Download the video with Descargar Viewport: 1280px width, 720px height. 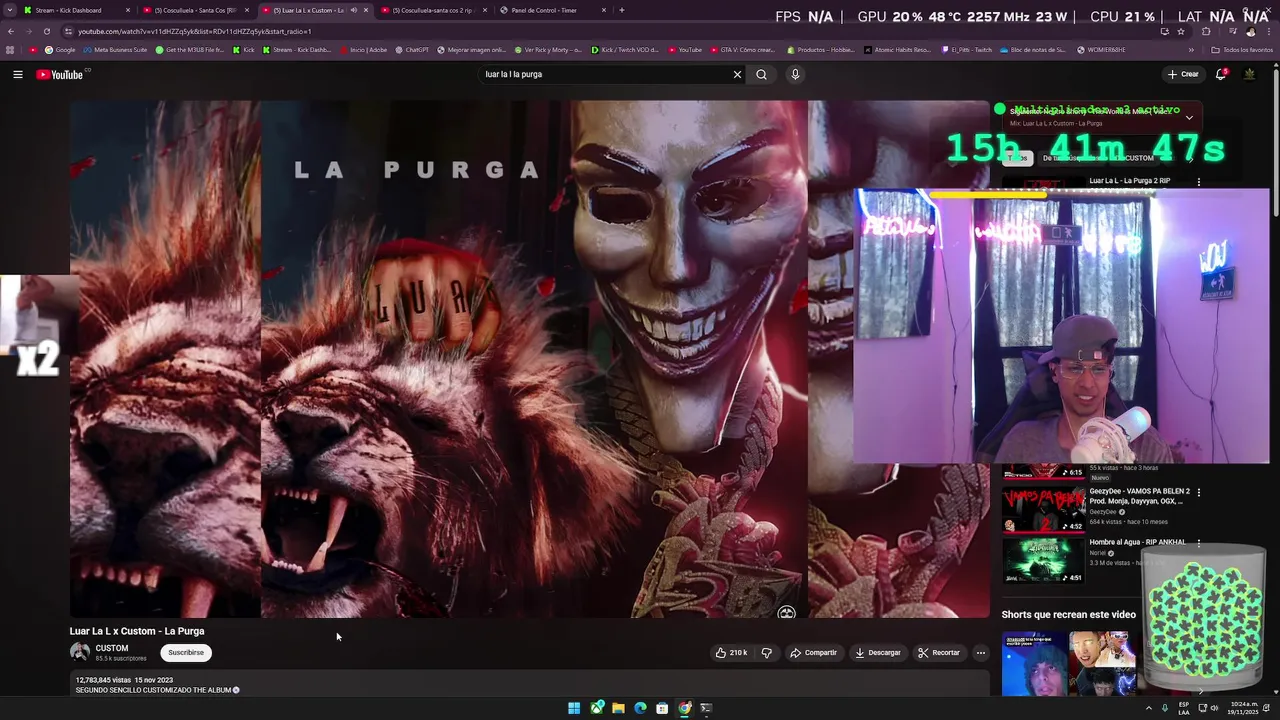point(877,652)
